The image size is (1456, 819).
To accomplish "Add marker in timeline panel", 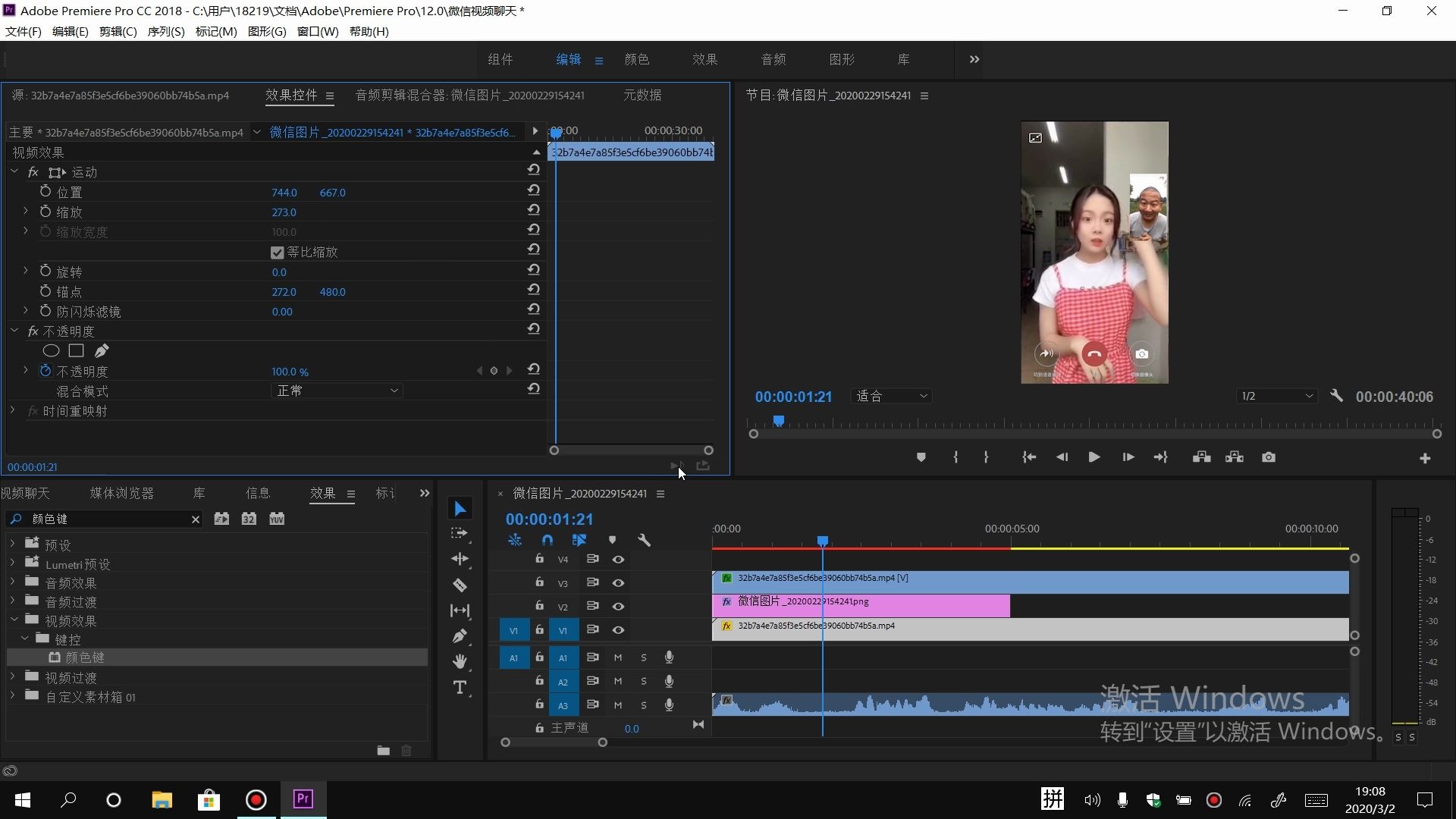I will [612, 540].
